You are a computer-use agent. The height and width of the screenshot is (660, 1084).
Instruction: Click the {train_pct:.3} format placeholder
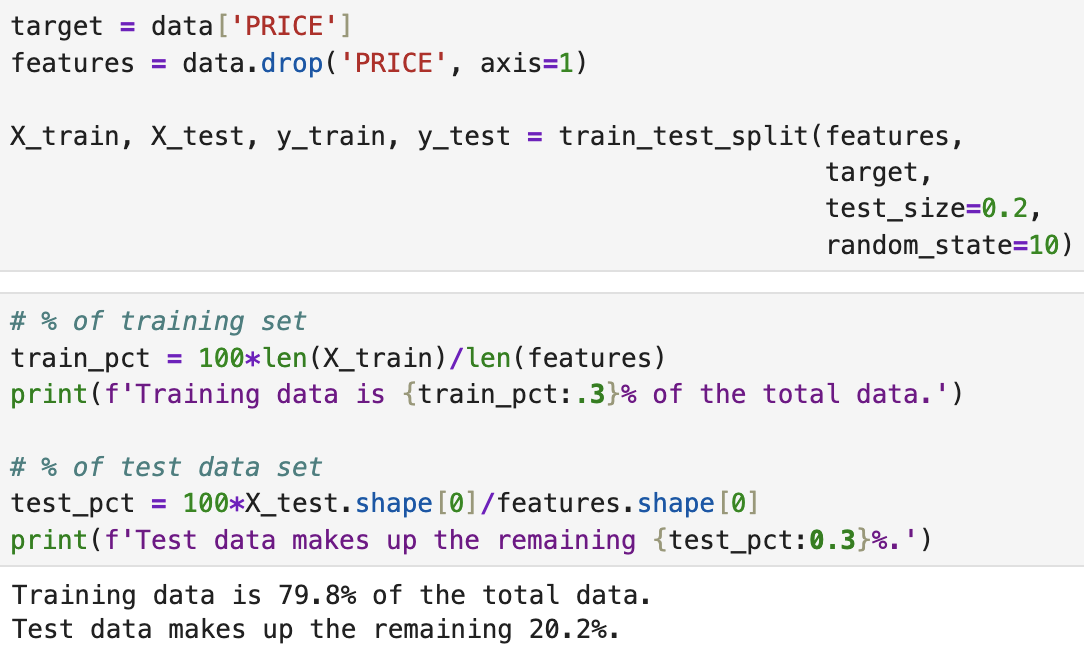pyautogui.click(x=511, y=394)
